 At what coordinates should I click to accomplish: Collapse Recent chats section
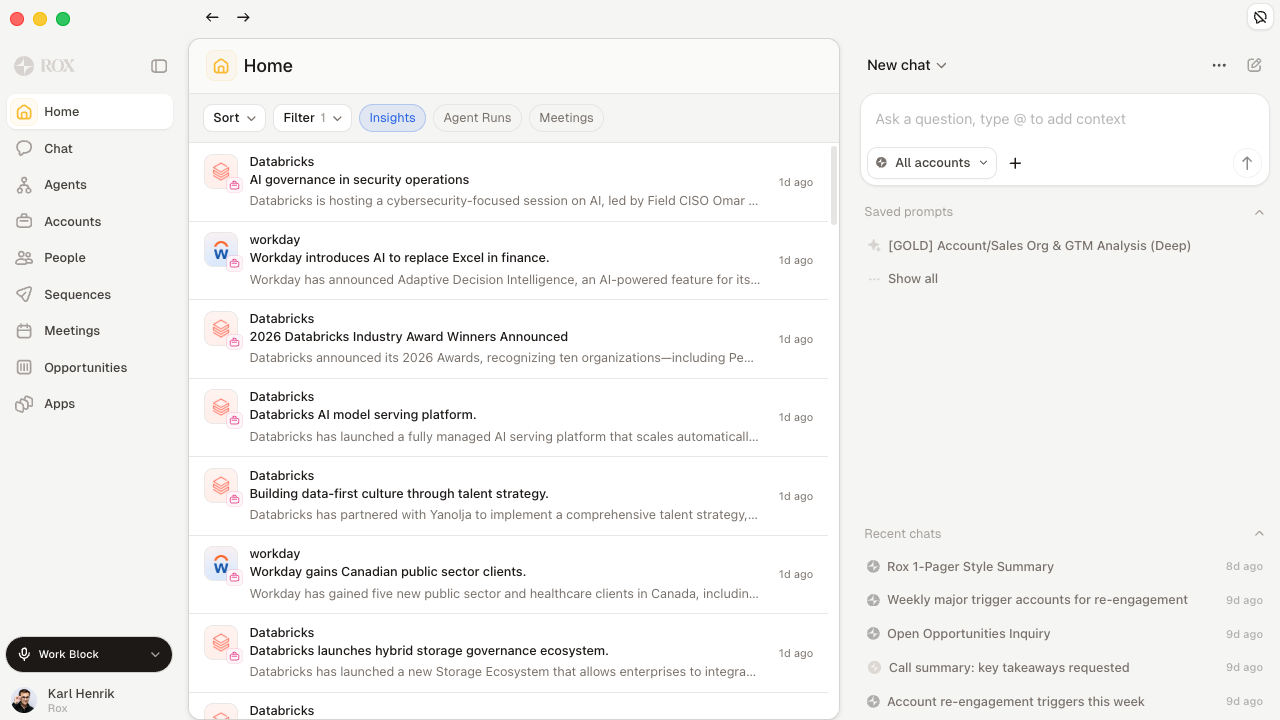[x=1259, y=534]
